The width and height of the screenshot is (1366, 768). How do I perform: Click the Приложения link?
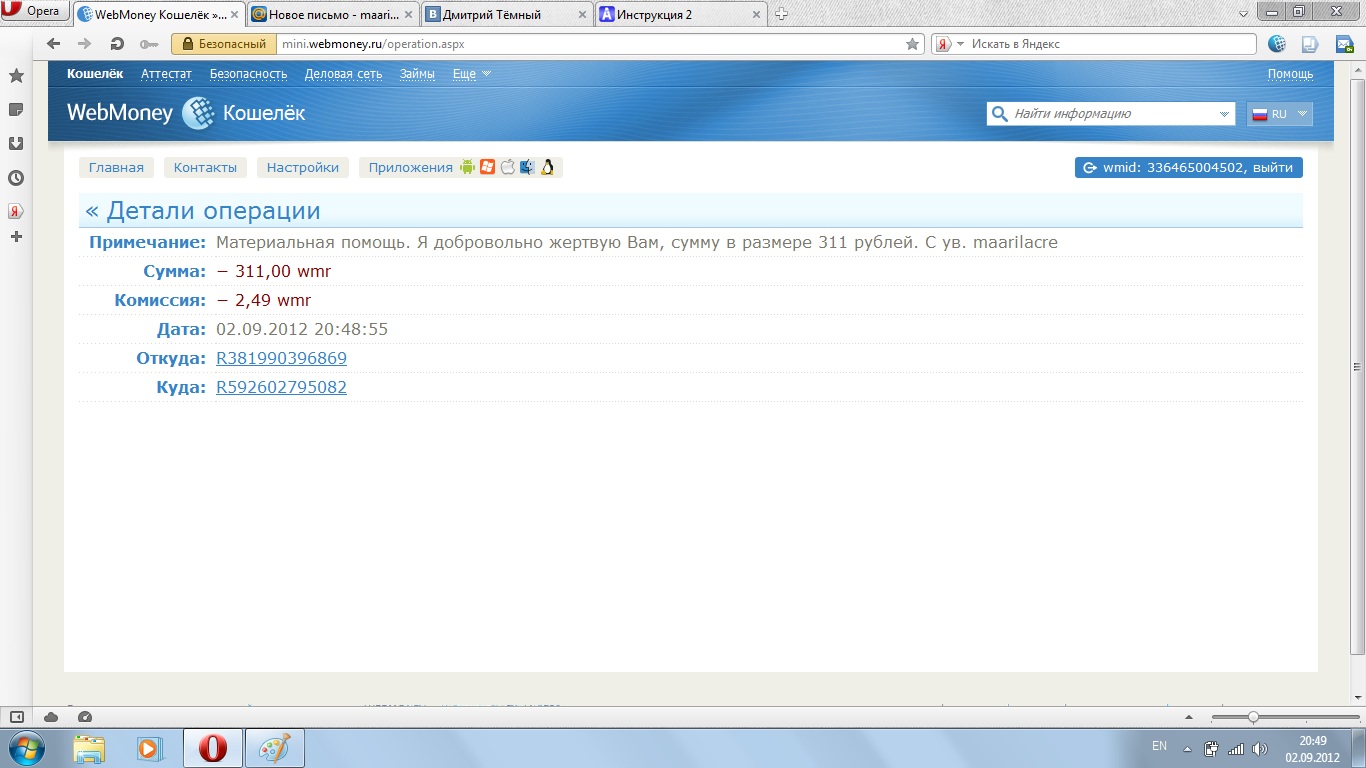pos(410,167)
